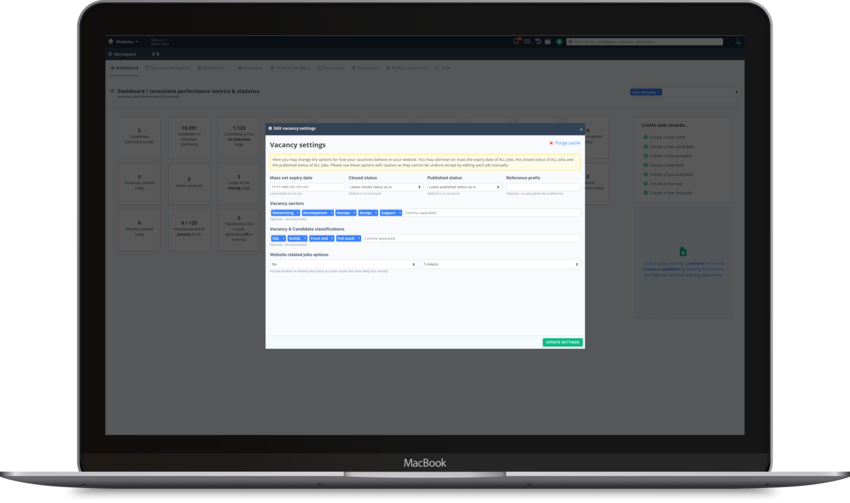Click the 0 / 125 resumes parsed card
The image size is (850, 503).
189,230
